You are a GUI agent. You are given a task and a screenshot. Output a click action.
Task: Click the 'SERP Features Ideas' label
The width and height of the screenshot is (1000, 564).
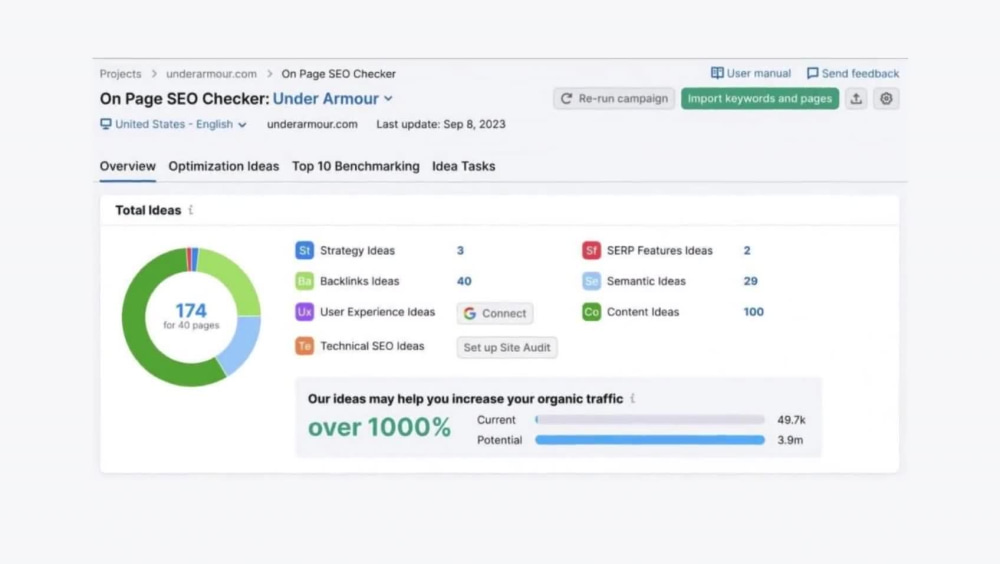(x=659, y=250)
